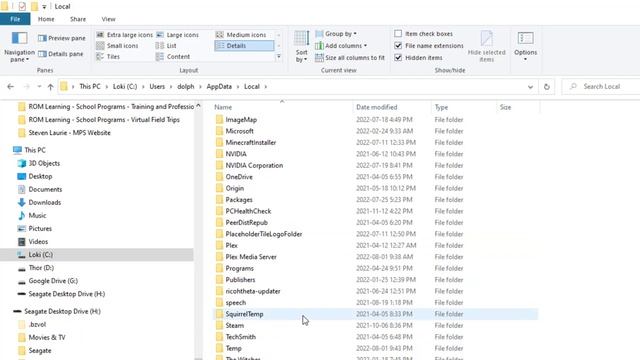Select the TechSmith folder icon
Image resolution: width=640 pixels, height=360 pixels.
coord(219,337)
